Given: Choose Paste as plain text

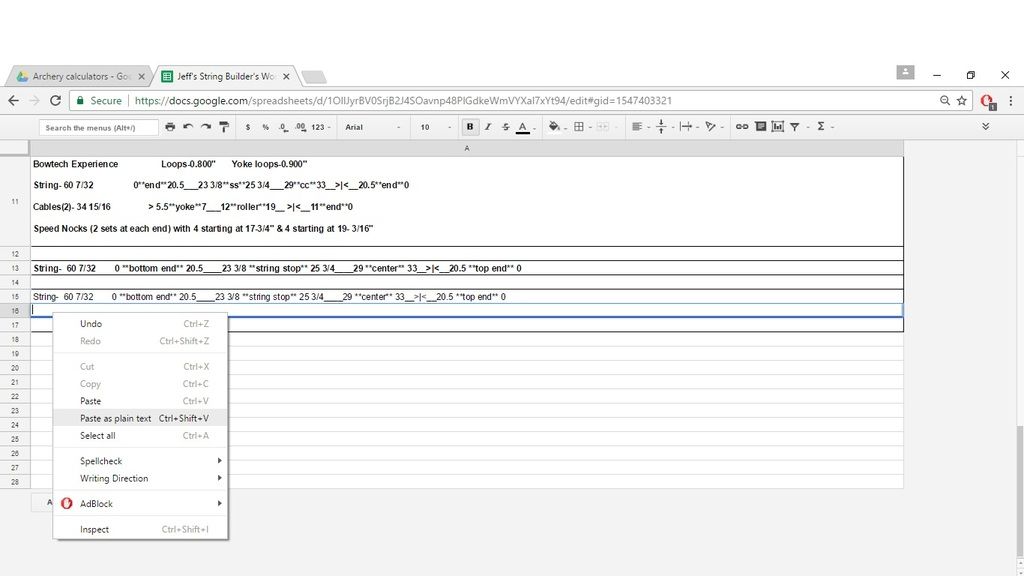Looking at the screenshot, I should coord(116,418).
